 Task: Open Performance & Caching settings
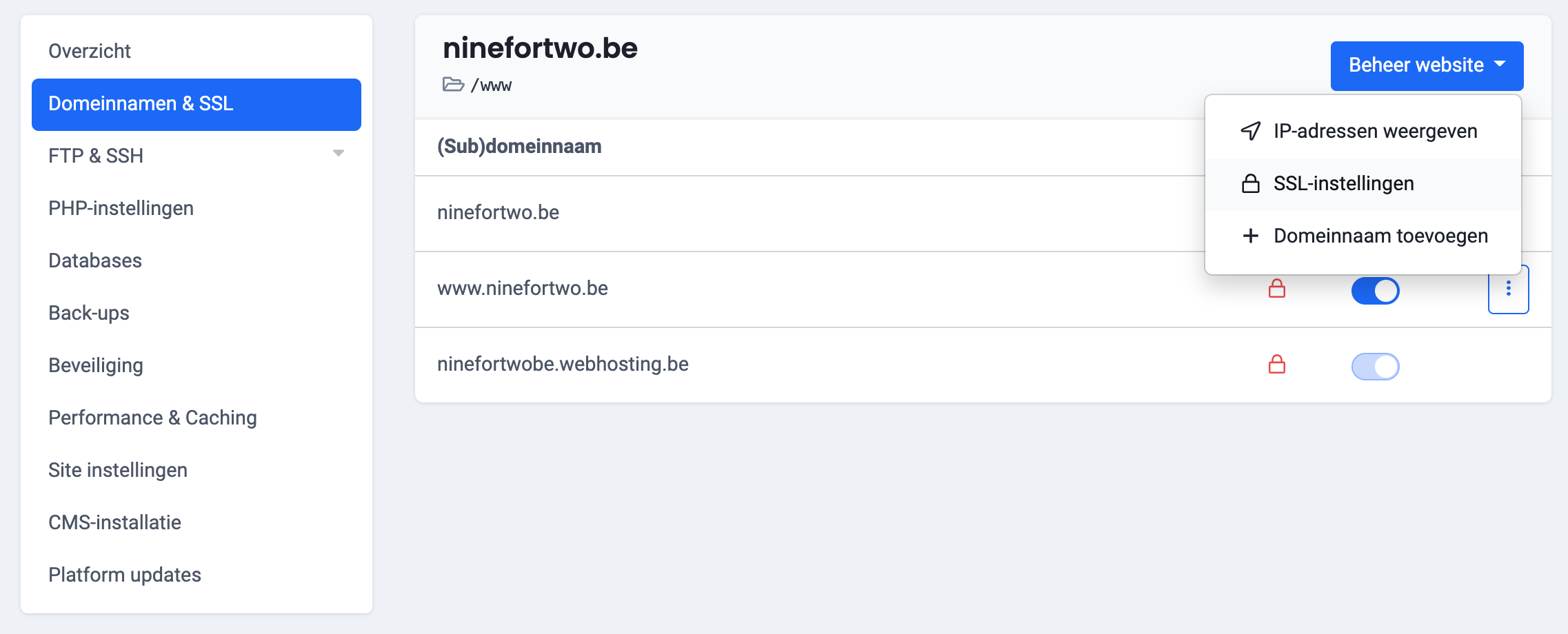(152, 418)
